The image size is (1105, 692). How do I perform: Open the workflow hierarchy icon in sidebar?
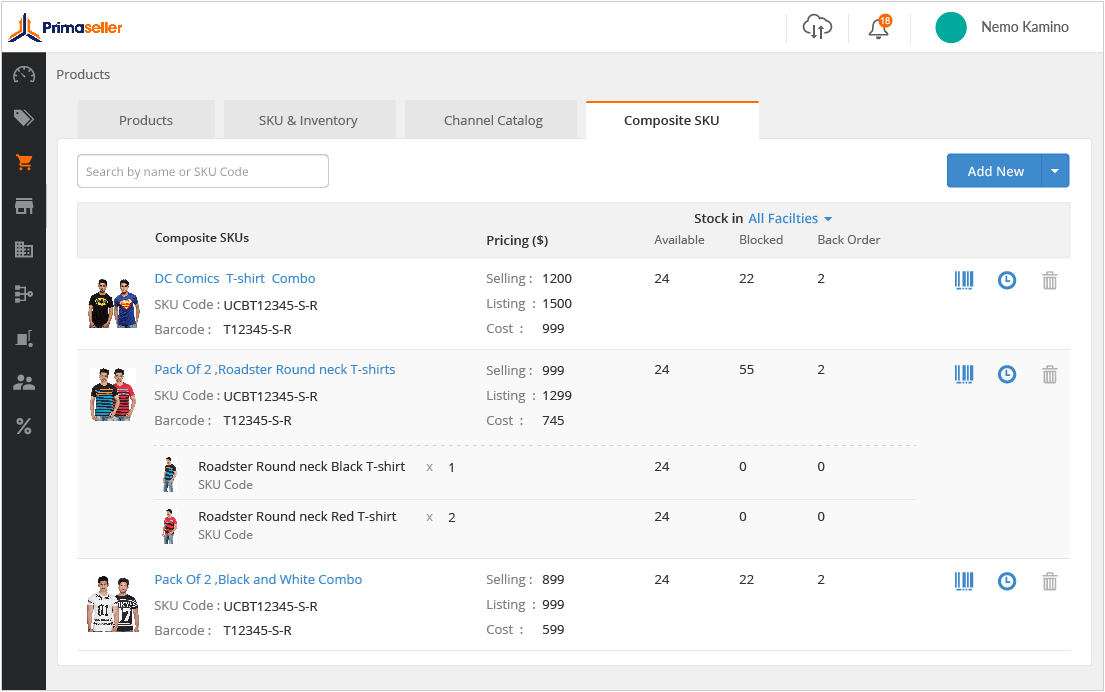pos(24,294)
